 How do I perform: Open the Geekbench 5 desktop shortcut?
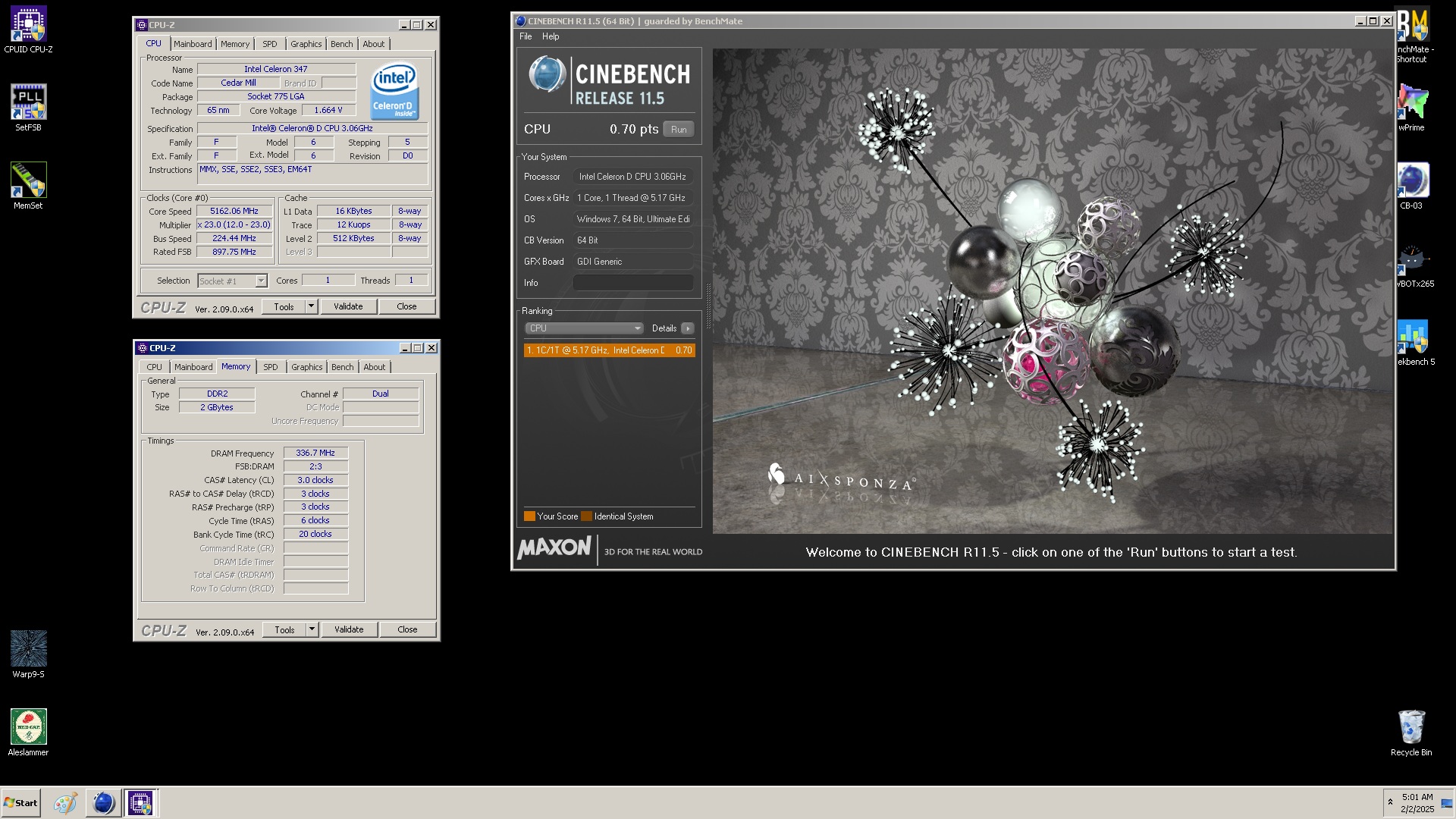[1412, 336]
